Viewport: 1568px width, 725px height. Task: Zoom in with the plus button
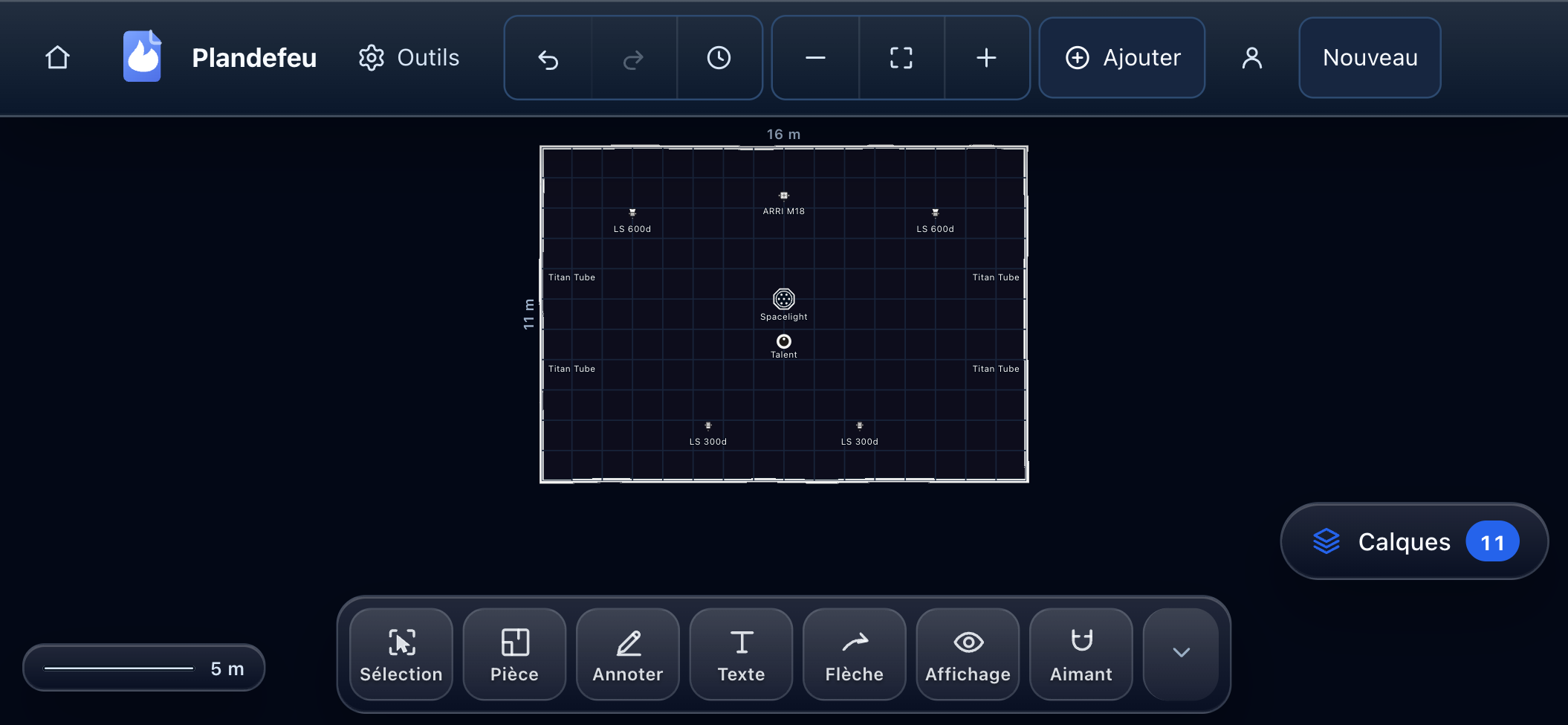pyautogui.click(x=986, y=58)
